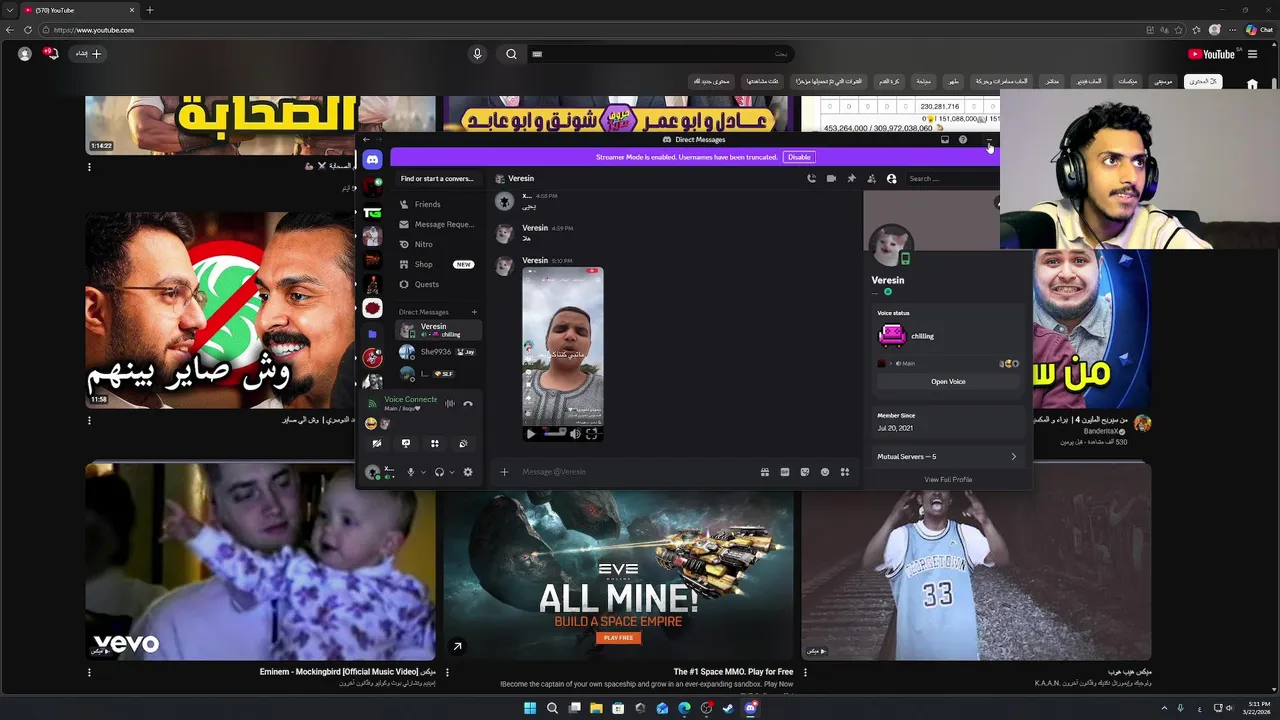This screenshot has width=1280, height=720.
Task: Open Discord user settings gear
Action: 467,472
